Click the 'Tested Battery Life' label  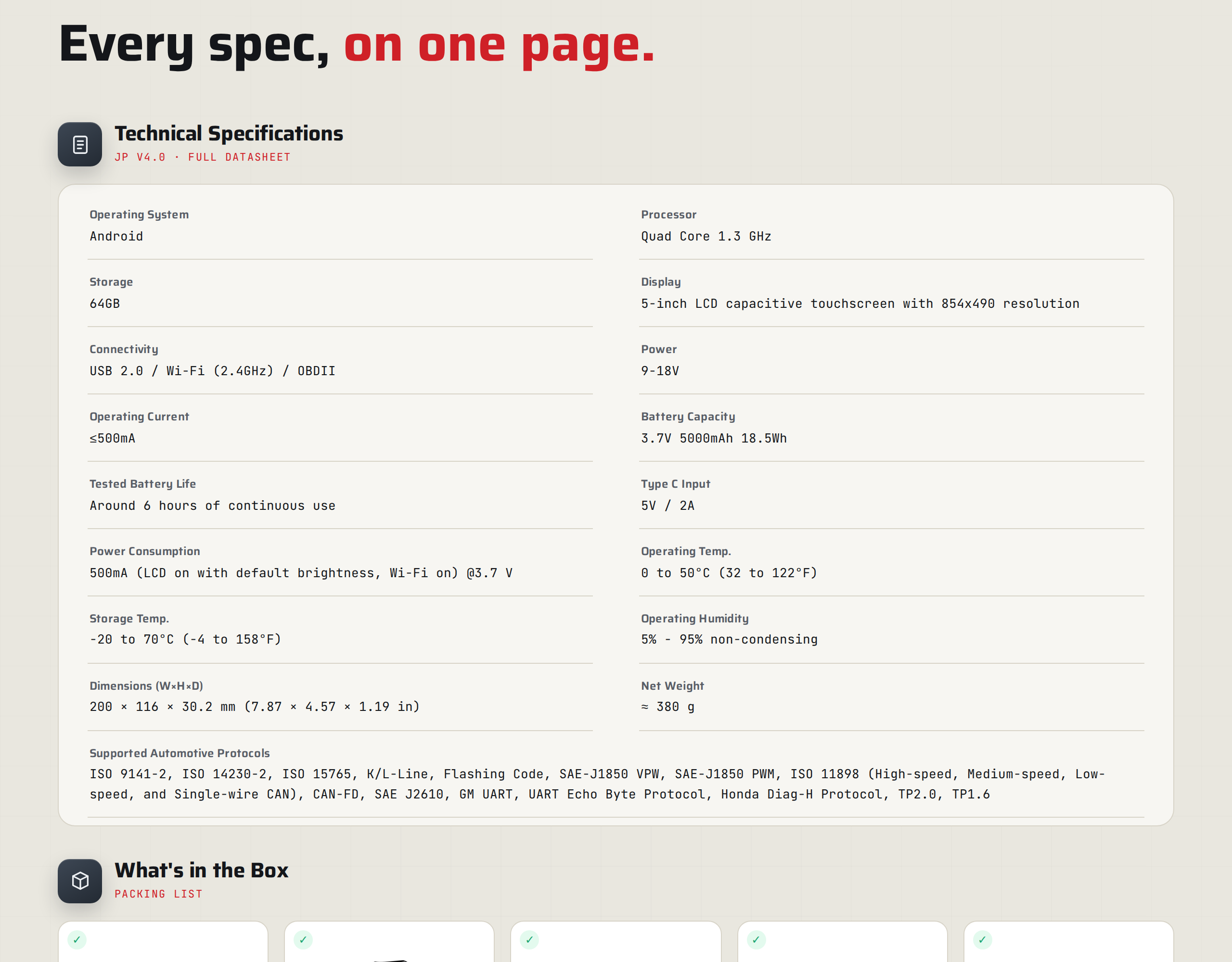click(142, 484)
